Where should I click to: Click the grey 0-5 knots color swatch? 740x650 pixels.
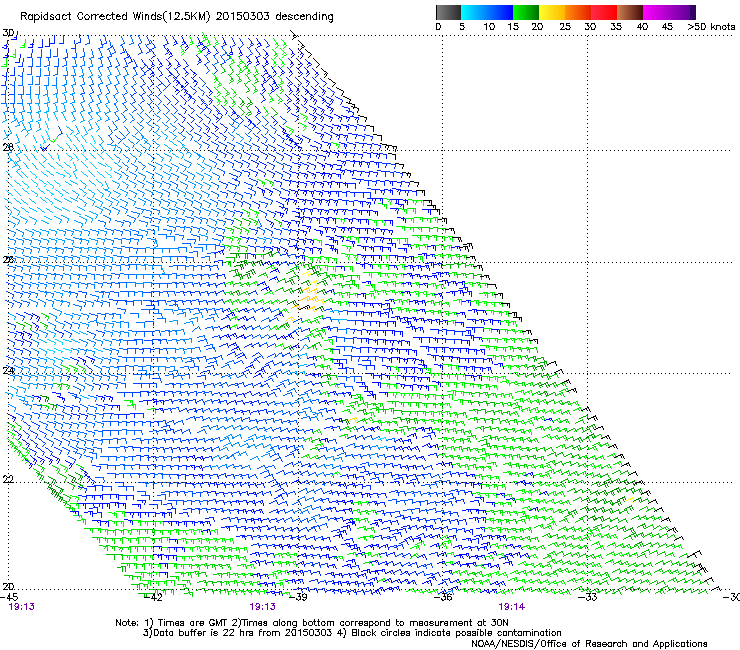pyautogui.click(x=448, y=12)
